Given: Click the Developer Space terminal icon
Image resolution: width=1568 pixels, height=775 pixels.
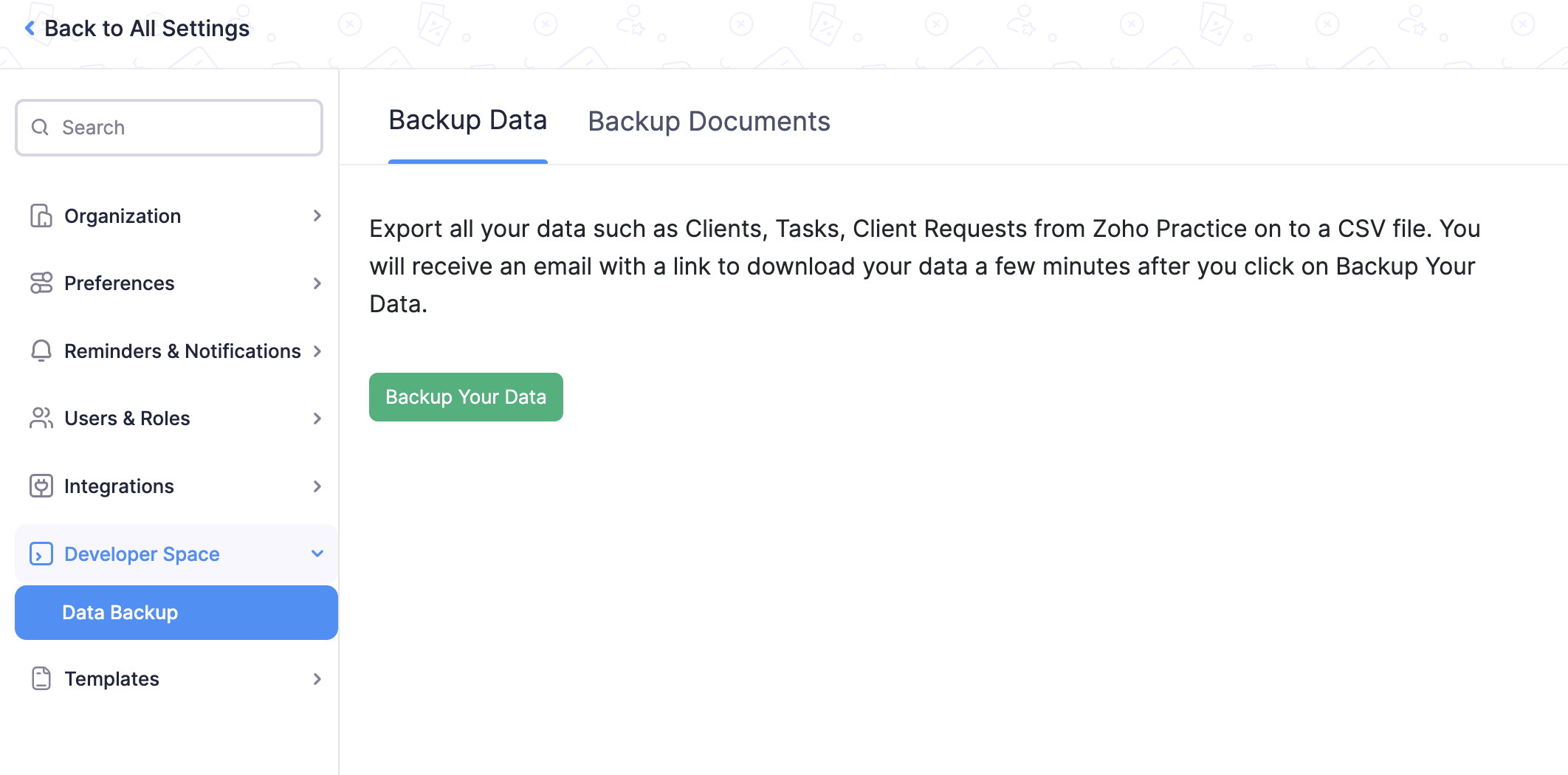Looking at the screenshot, I should click(41, 554).
